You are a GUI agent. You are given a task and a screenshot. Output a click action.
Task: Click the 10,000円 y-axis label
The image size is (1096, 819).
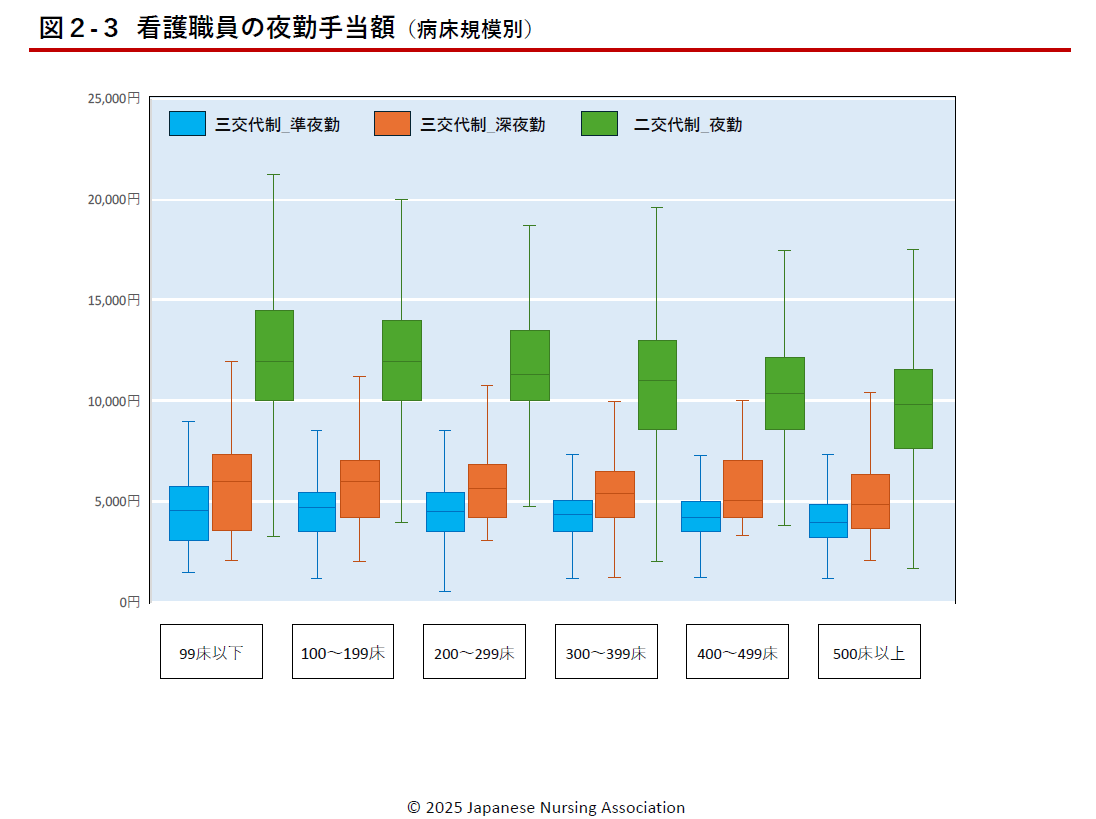(114, 401)
